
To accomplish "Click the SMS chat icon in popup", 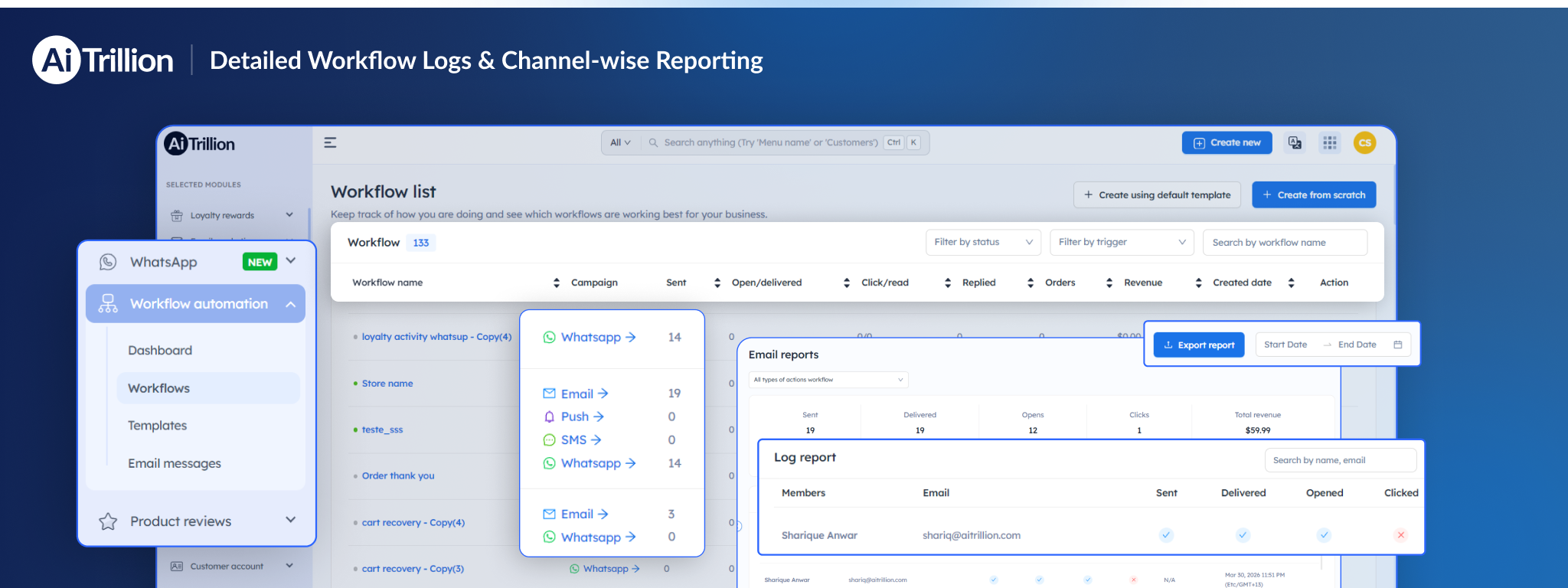I will tap(549, 439).
